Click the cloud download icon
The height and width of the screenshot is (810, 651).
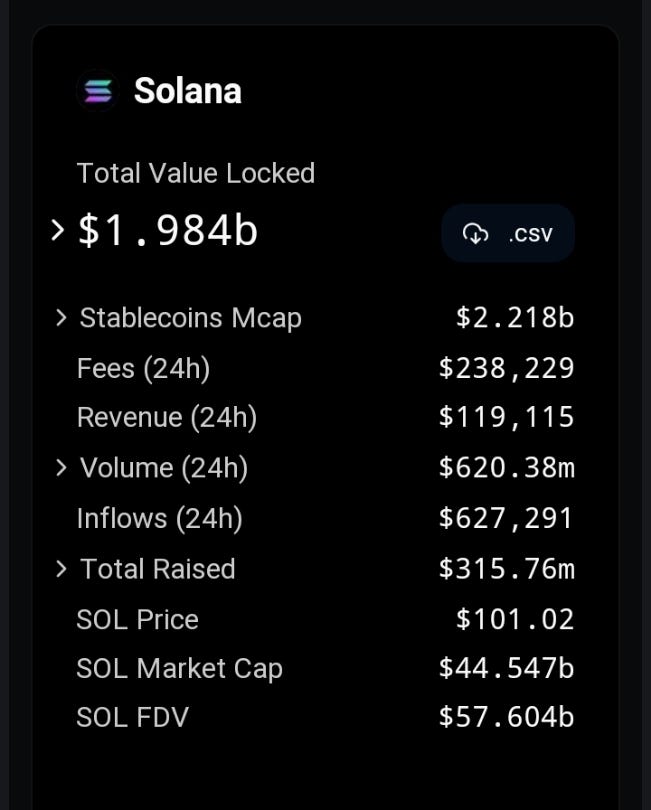coord(475,234)
